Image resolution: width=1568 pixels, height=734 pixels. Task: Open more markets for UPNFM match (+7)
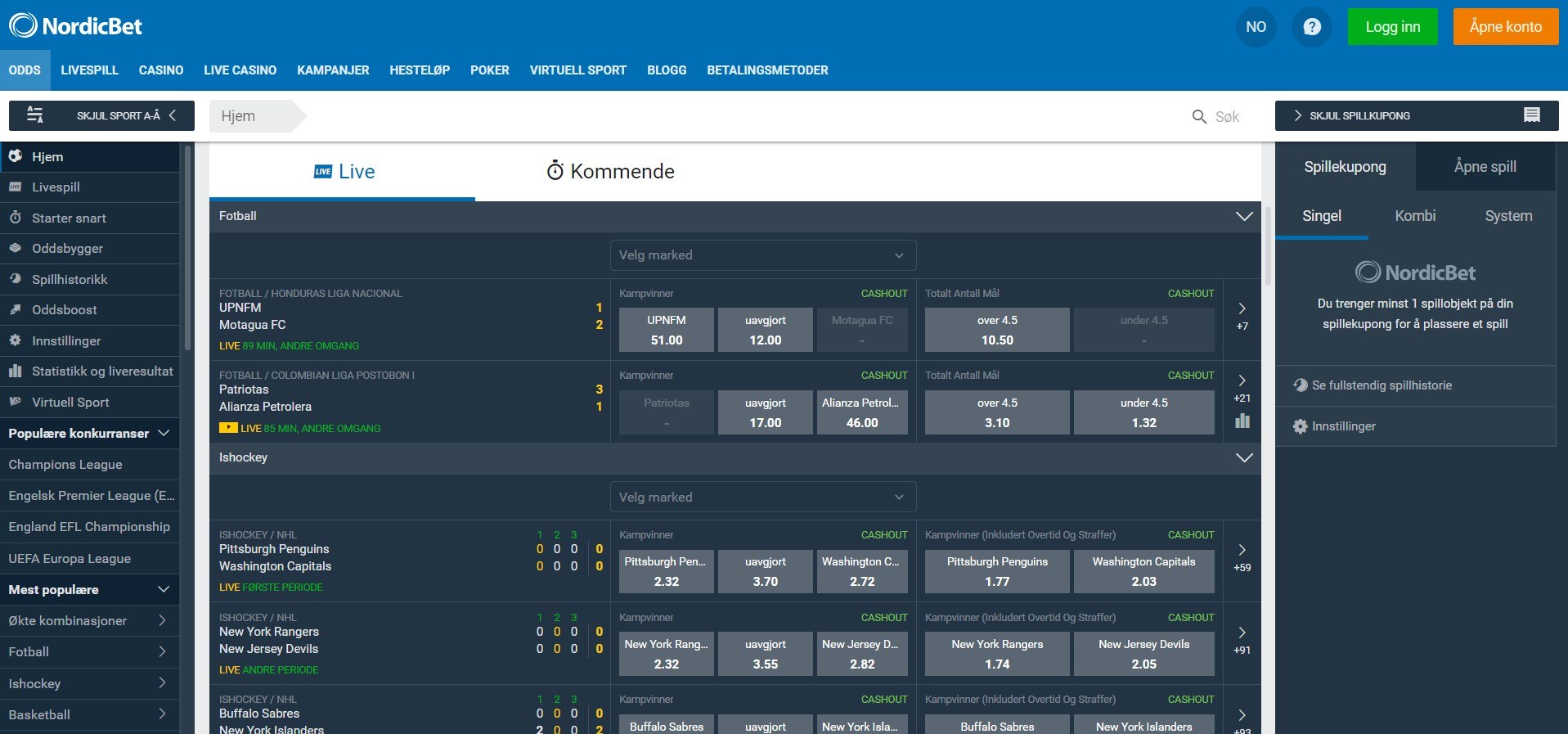(1242, 315)
